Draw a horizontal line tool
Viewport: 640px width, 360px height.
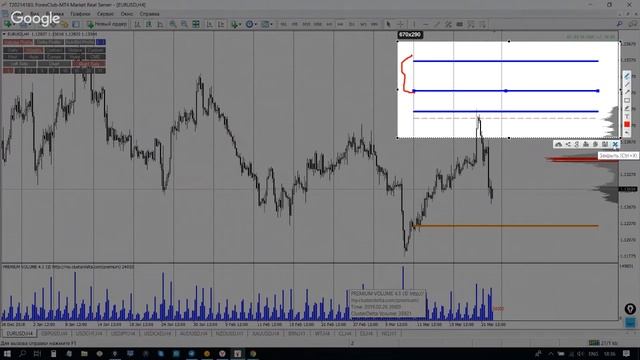425,24
